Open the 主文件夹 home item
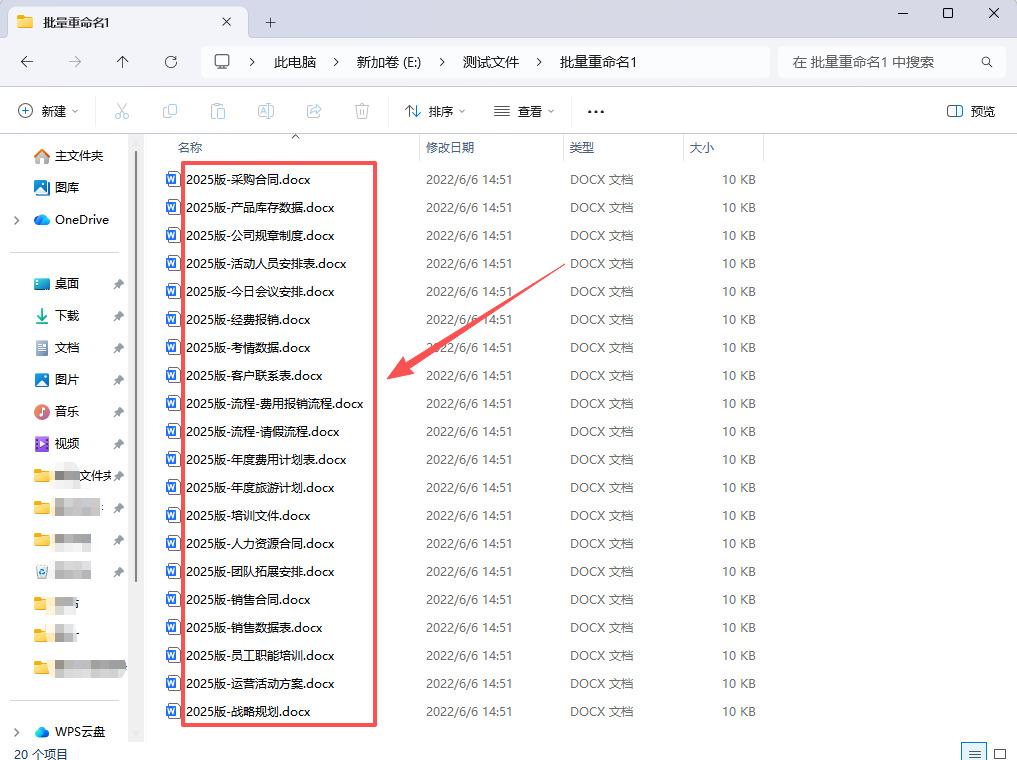 [69, 156]
